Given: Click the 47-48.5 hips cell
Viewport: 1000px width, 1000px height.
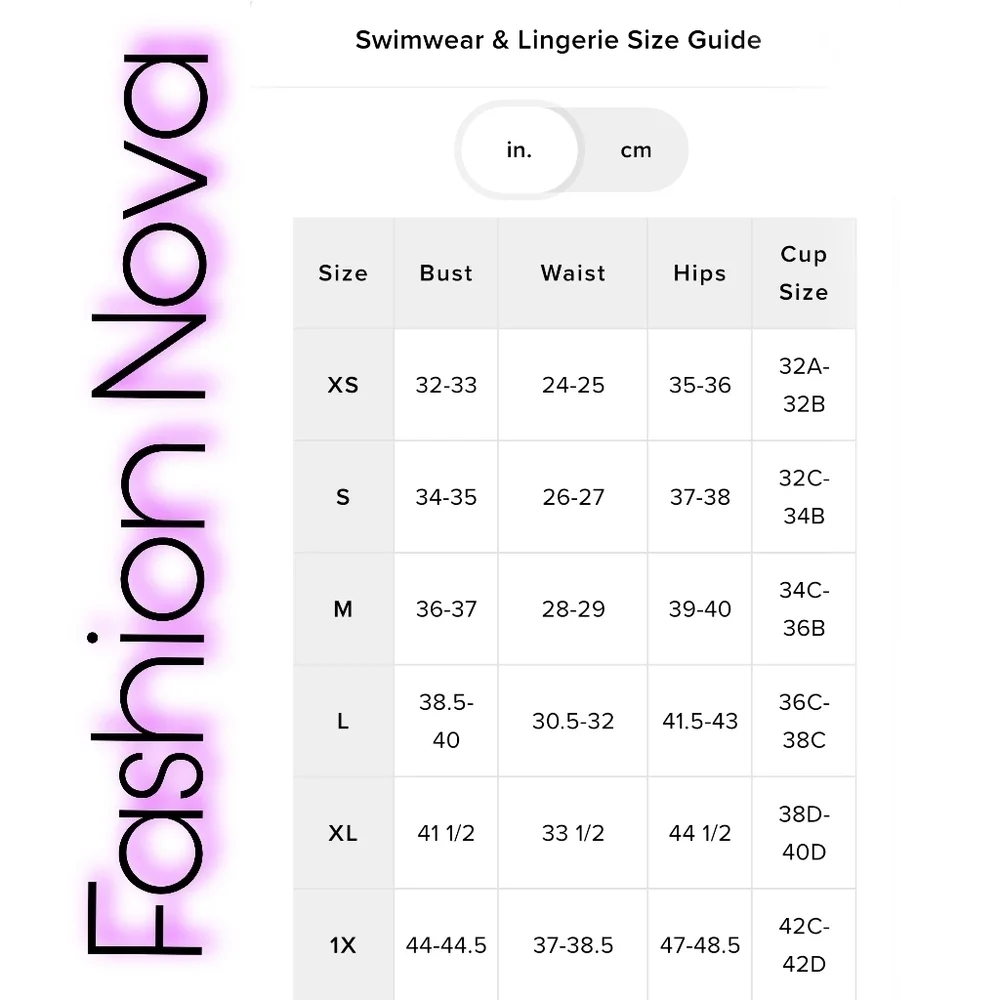Looking at the screenshot, I should pyautogui.click(x=700, y=945).
